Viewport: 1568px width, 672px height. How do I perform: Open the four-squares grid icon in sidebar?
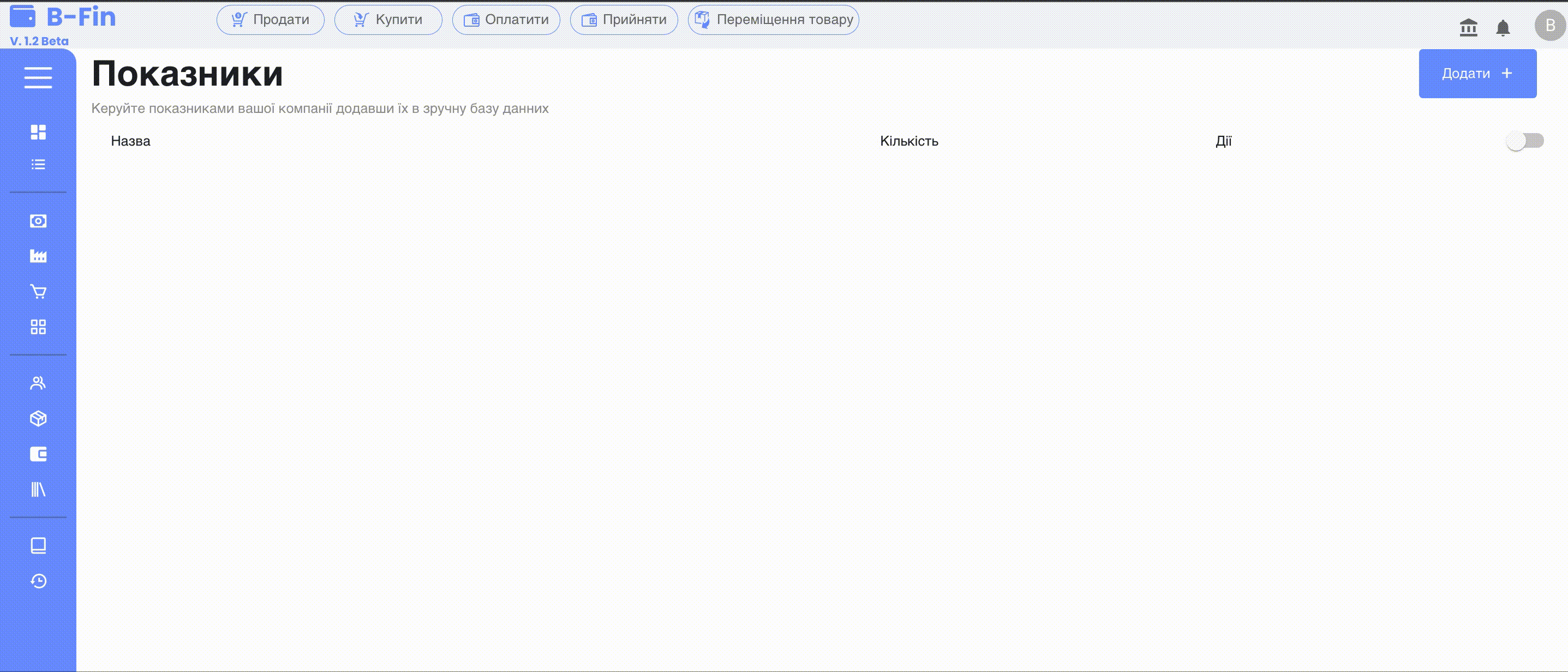tap(38, 327)
